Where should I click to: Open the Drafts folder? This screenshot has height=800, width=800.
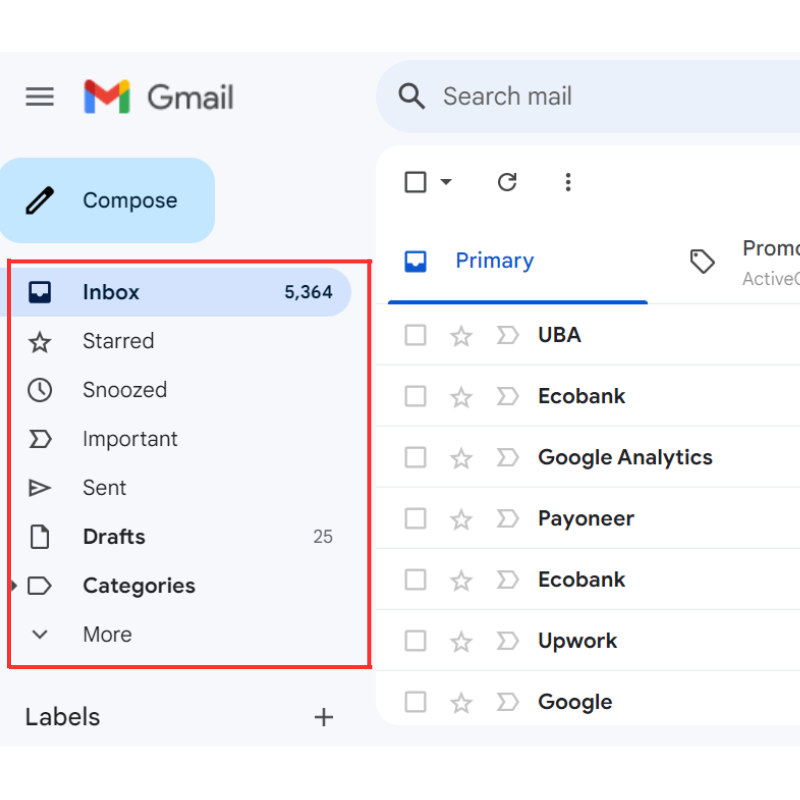click(x=176, y=537)
